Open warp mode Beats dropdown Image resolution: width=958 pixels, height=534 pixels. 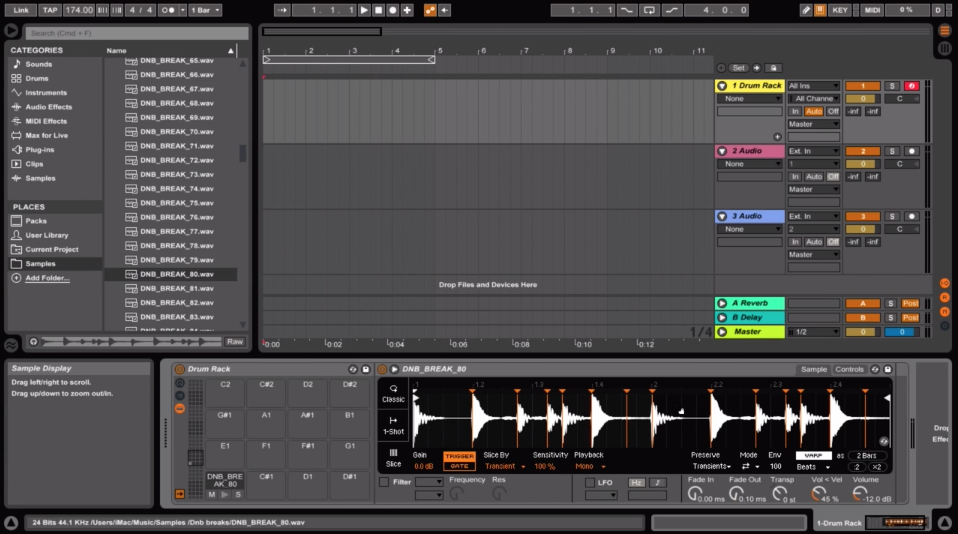tap(813, 467)
